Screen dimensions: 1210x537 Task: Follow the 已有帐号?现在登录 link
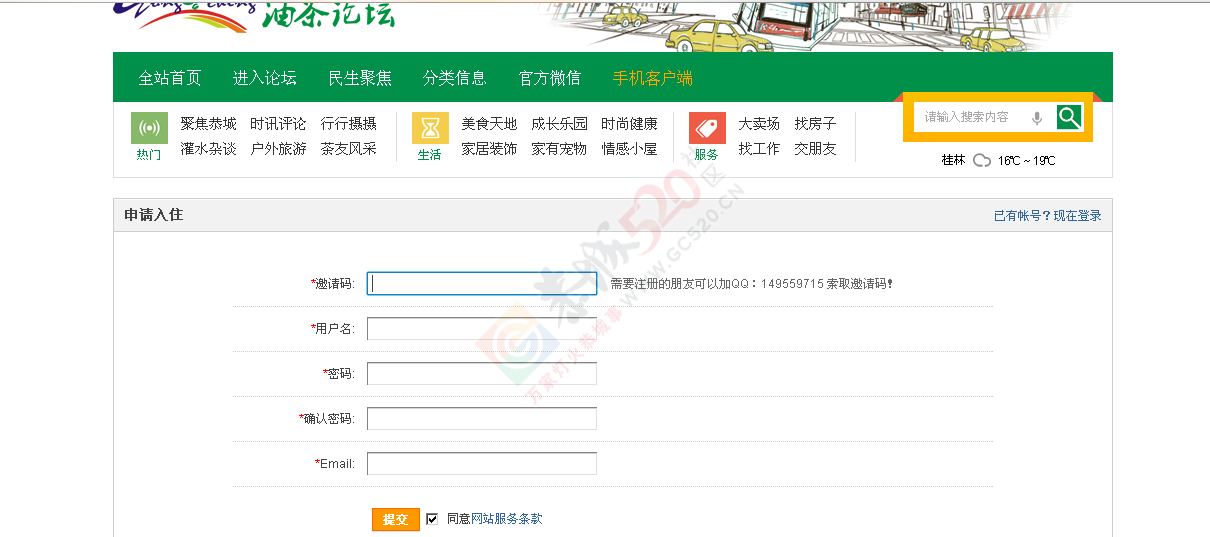point(1048,216)
